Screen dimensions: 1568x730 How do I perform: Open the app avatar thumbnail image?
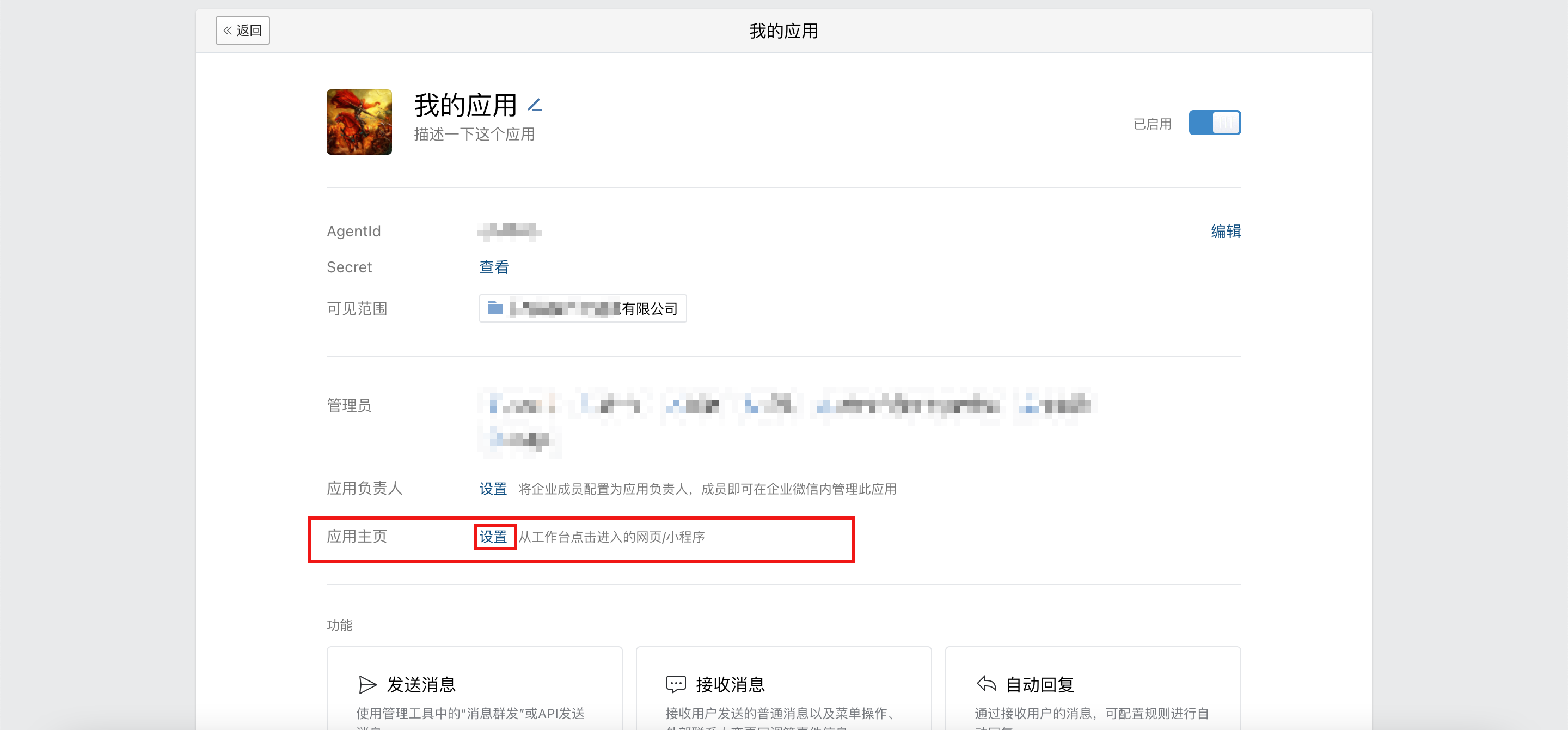click(x=359, y=122)
